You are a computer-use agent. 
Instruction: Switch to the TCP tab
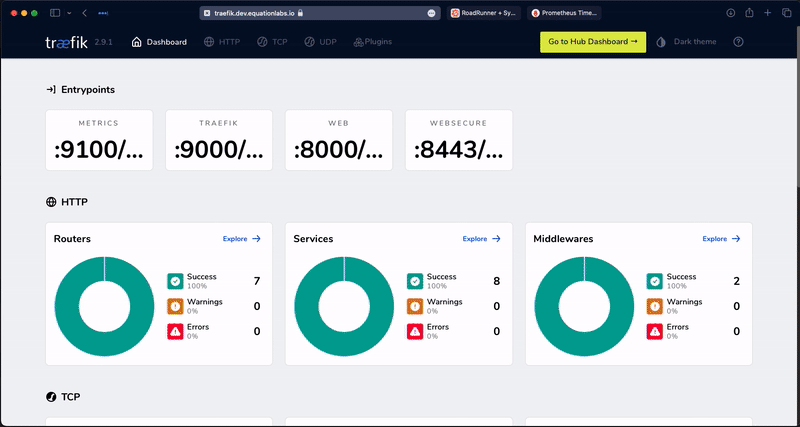click(272, 42)
